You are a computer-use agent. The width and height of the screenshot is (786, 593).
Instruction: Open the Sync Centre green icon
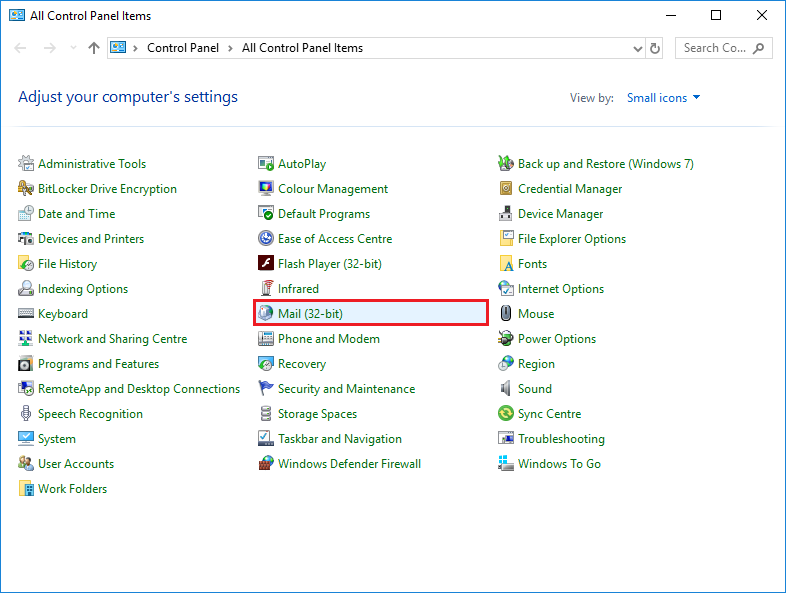[x=506, y=414]
